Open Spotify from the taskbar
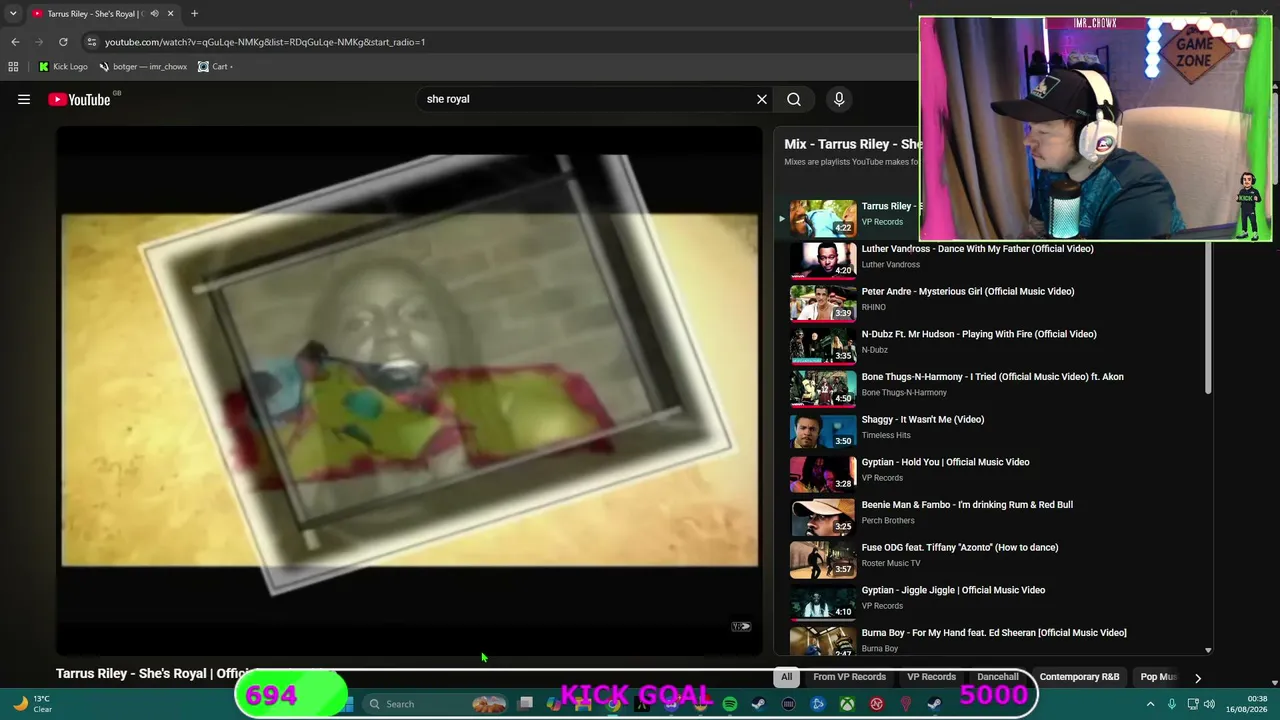 click(x=730, y=704)
